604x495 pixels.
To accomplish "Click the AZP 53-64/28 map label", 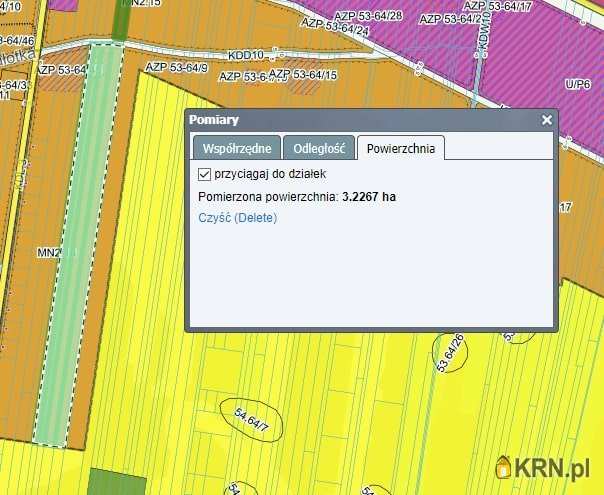I will (370, 16).
